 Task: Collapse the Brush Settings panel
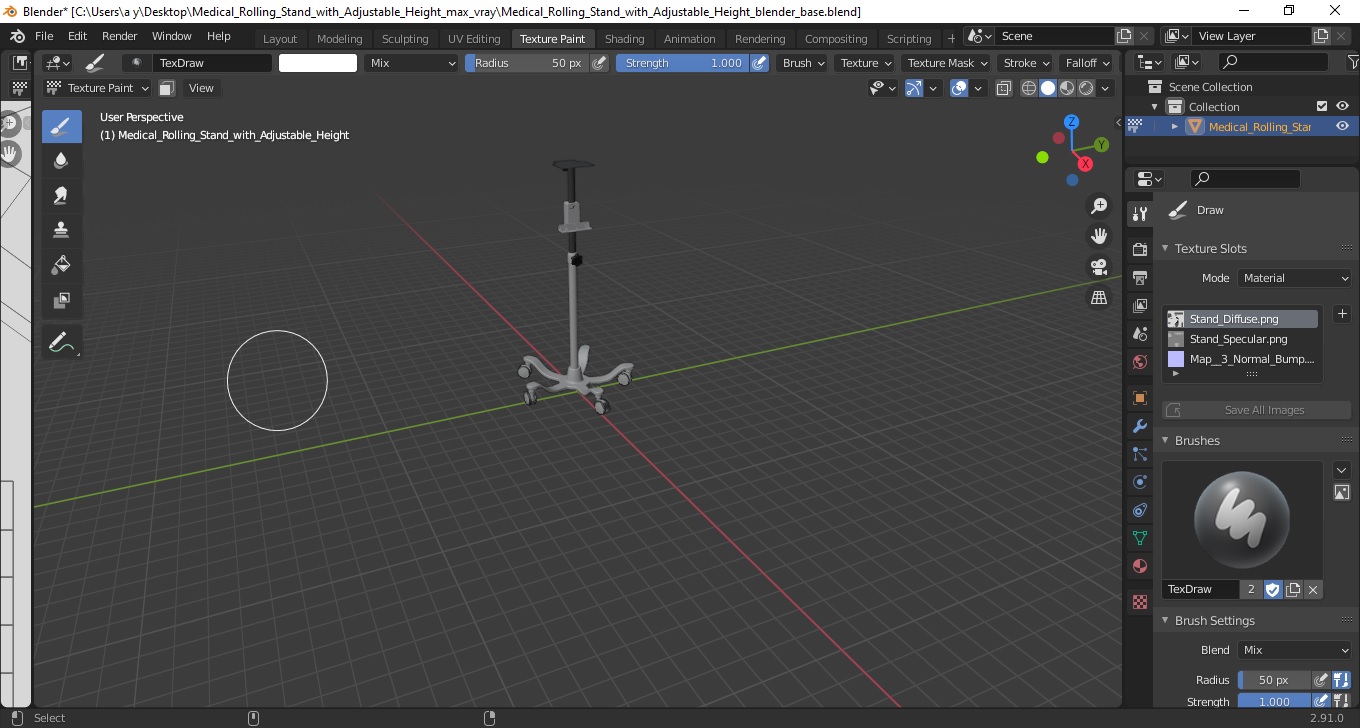point(1213,620)
